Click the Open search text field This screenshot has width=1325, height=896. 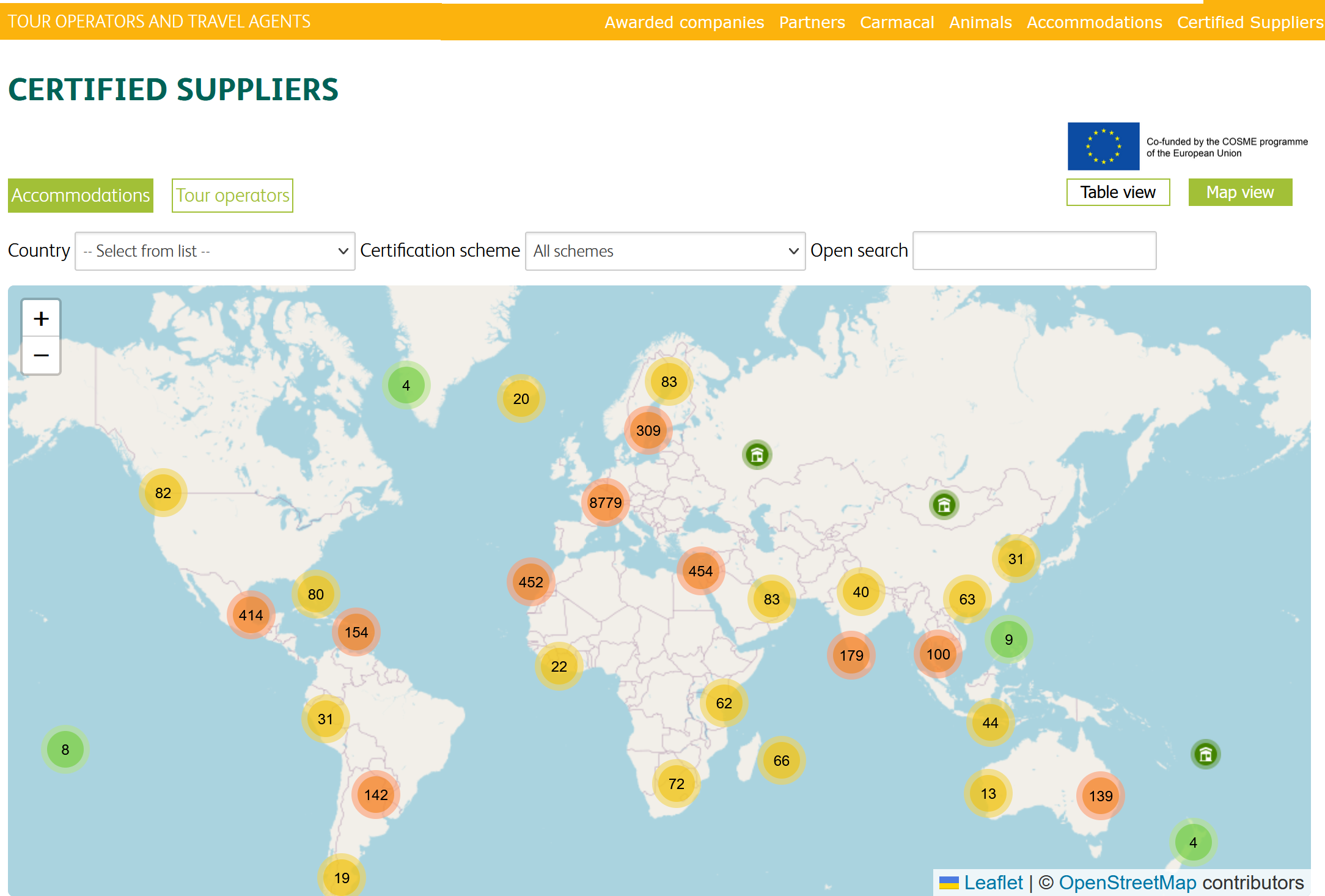(x=1034, y=251)
